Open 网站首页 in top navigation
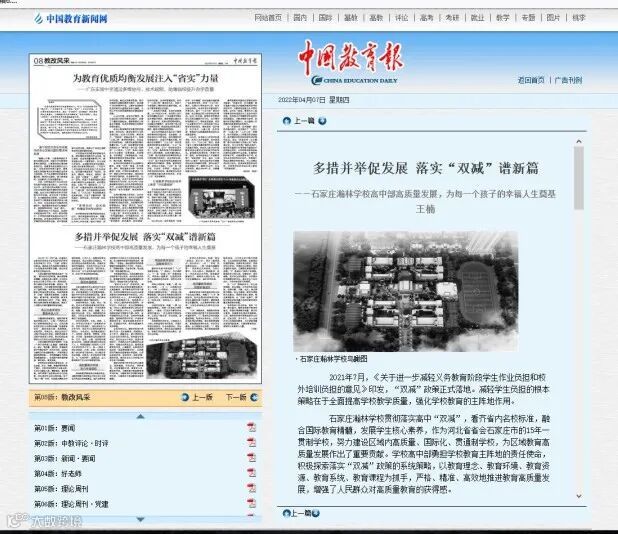The width and height of the screenshot is (618, 534). [x=268, y=18]
